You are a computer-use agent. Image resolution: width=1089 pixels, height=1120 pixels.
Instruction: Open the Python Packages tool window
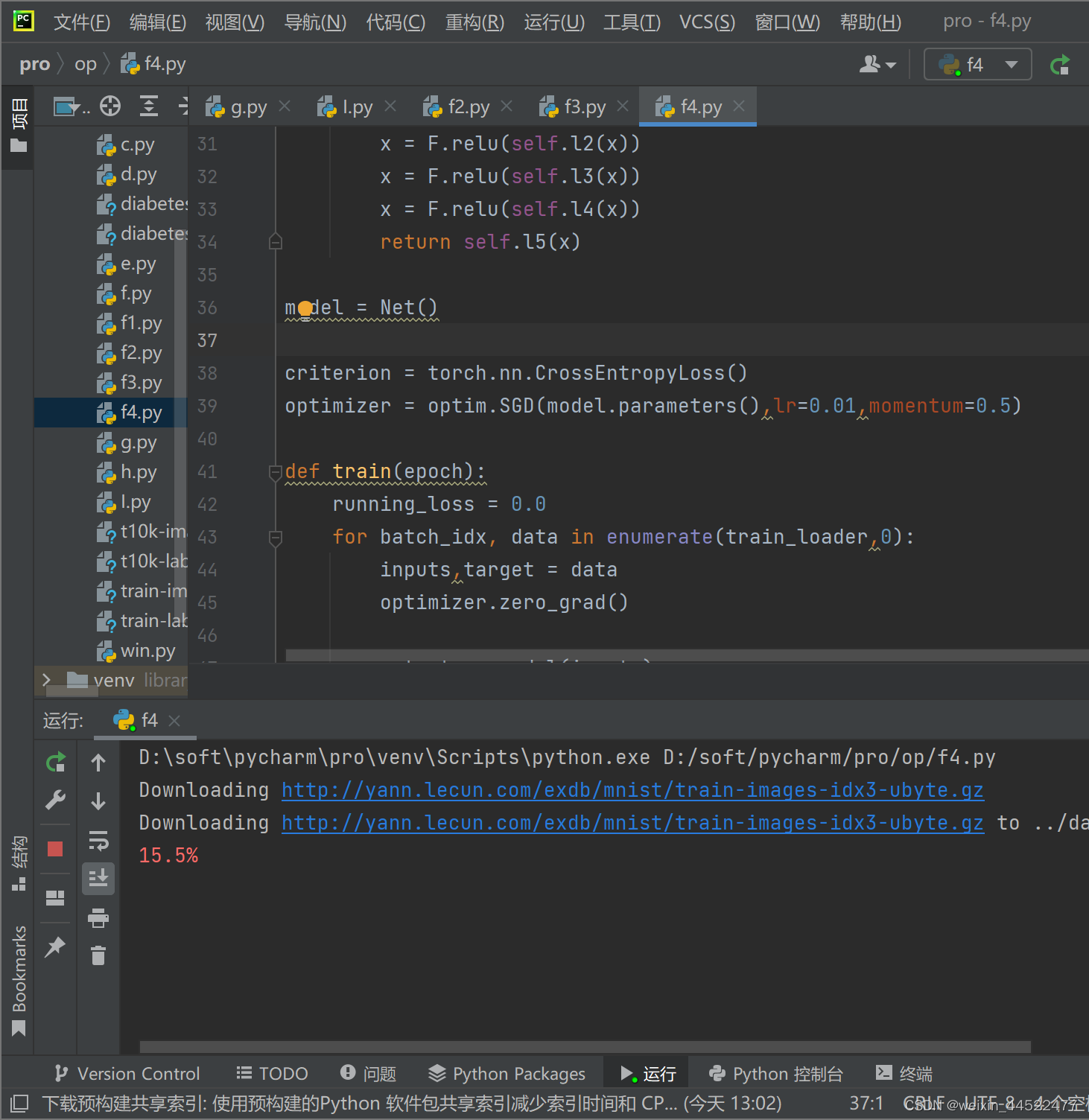(x=507, y=1074)
